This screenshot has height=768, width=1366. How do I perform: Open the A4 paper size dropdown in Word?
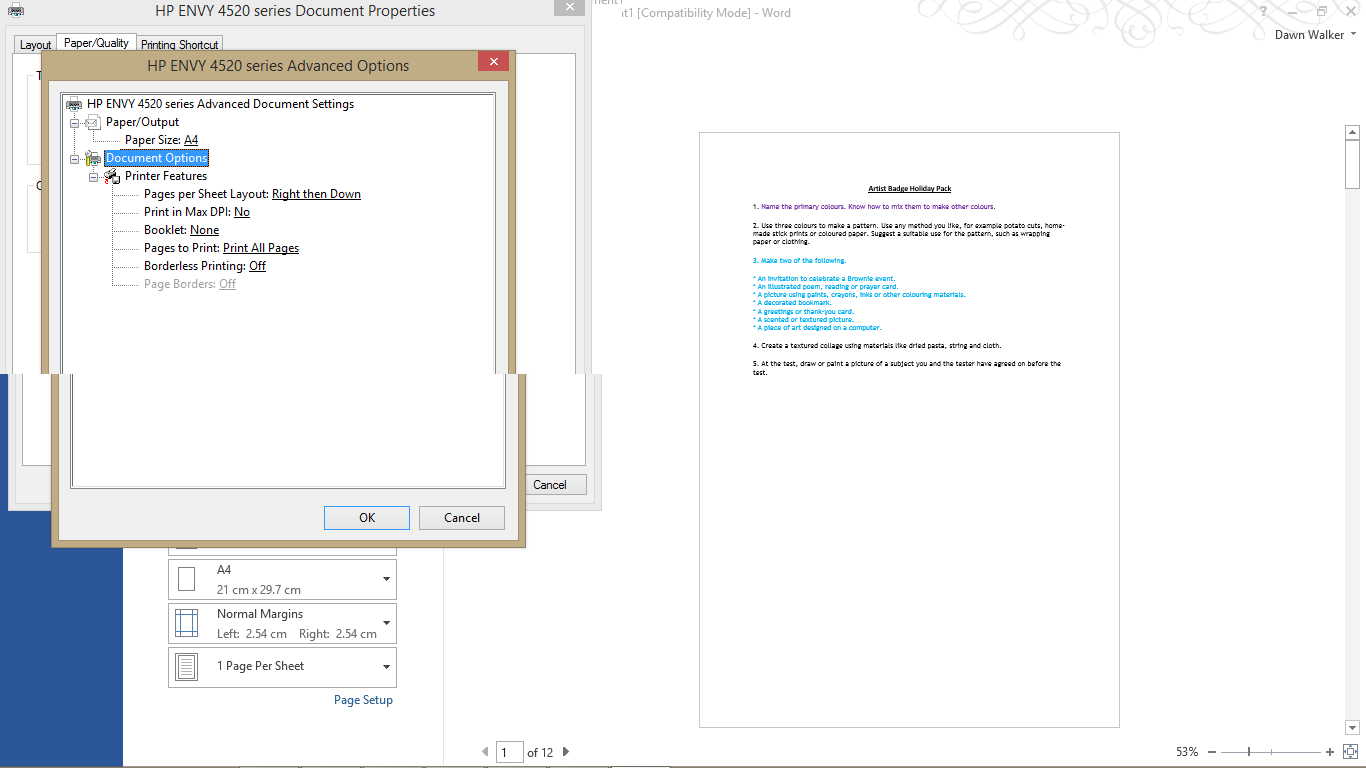[x=387, y=579]
